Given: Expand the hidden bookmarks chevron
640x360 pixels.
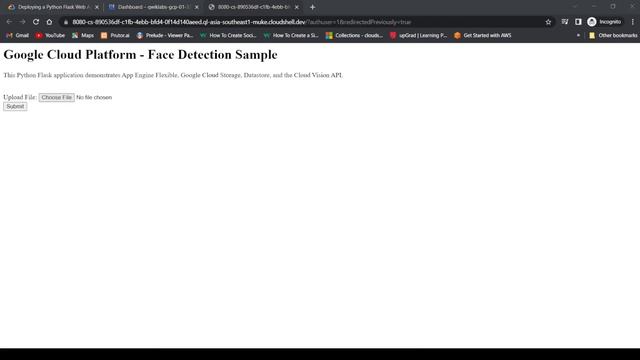Looking at the screenshot, I should pos(578,36).
